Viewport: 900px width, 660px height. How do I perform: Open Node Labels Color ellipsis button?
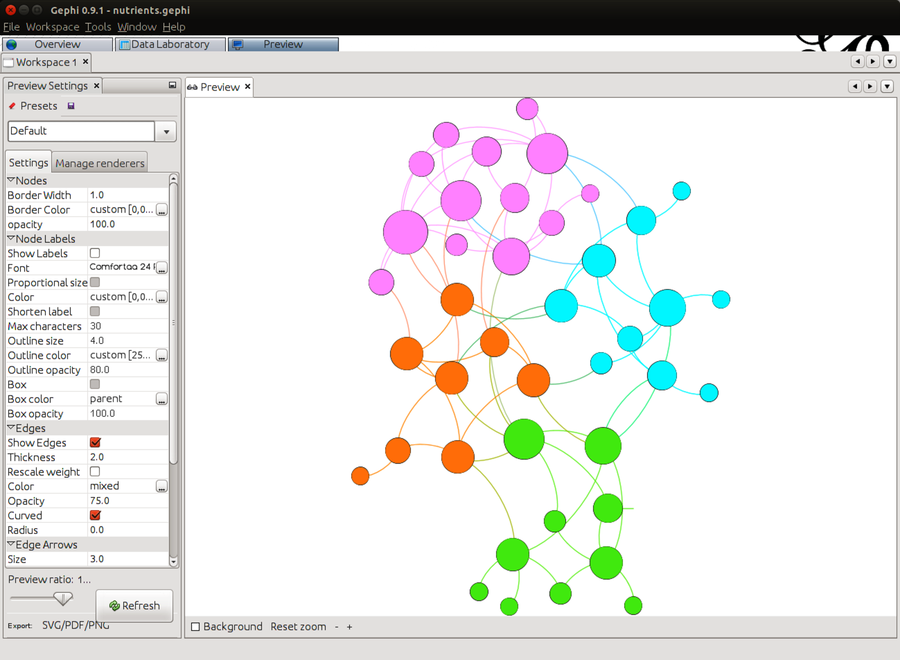tap(162, 297)
